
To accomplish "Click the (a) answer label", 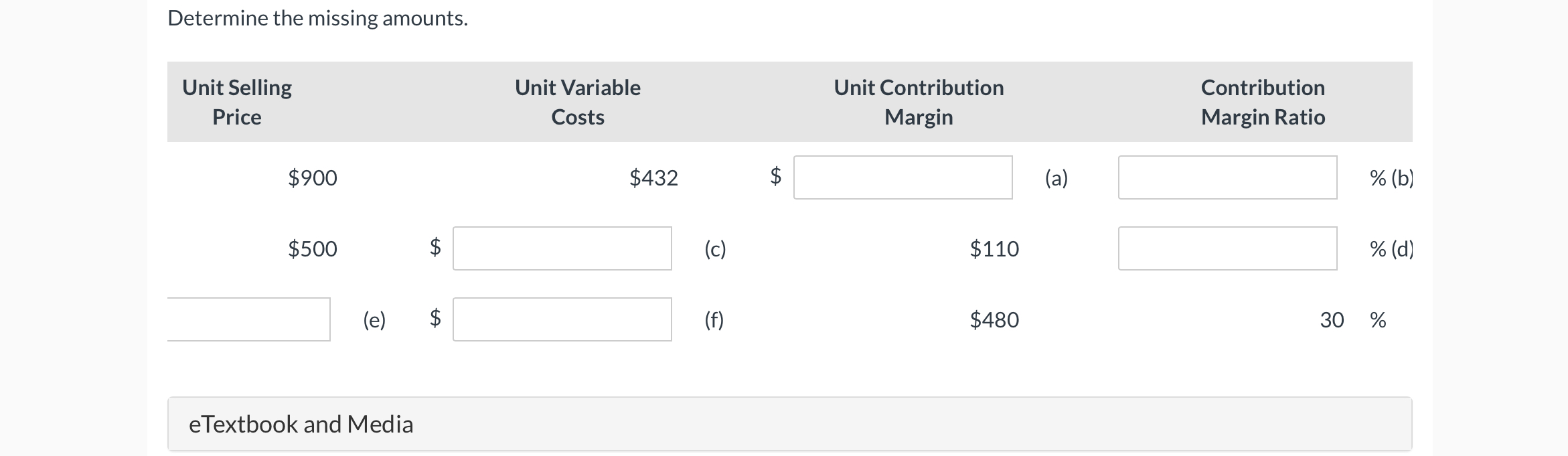I will coord(1056,177).
